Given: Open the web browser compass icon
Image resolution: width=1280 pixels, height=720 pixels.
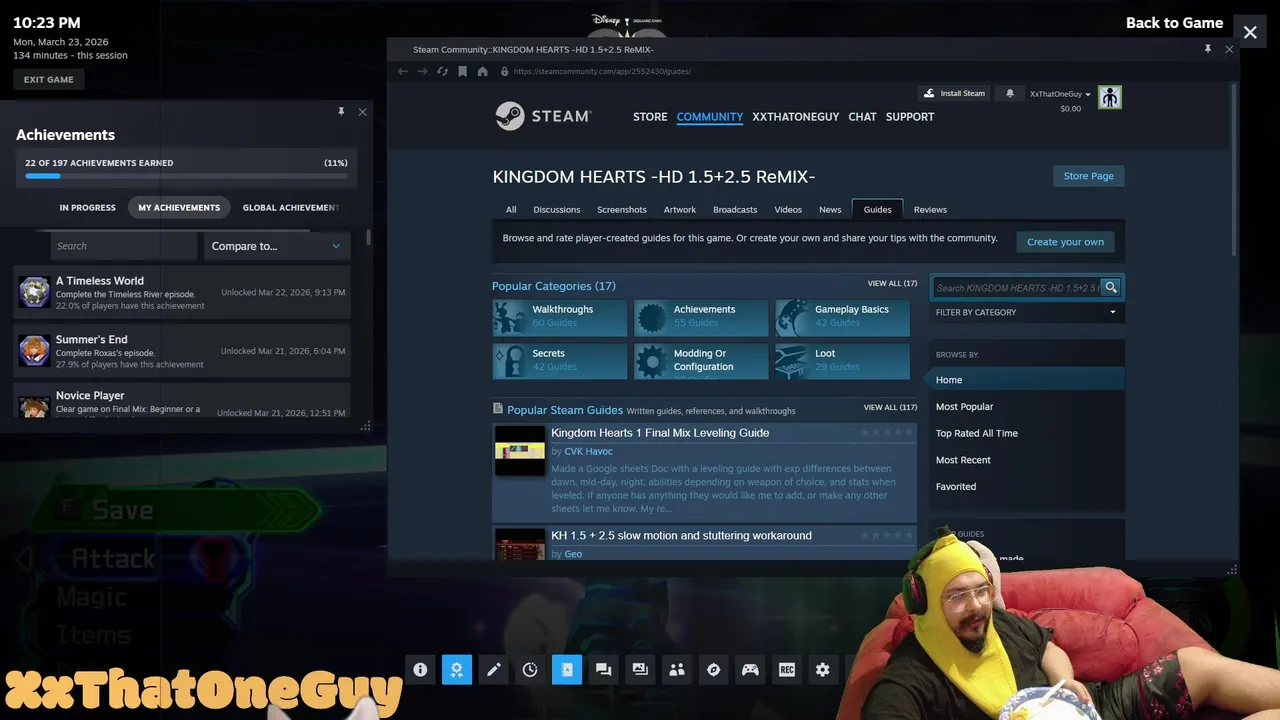Looking at the screenshot, I should (713, 670).
